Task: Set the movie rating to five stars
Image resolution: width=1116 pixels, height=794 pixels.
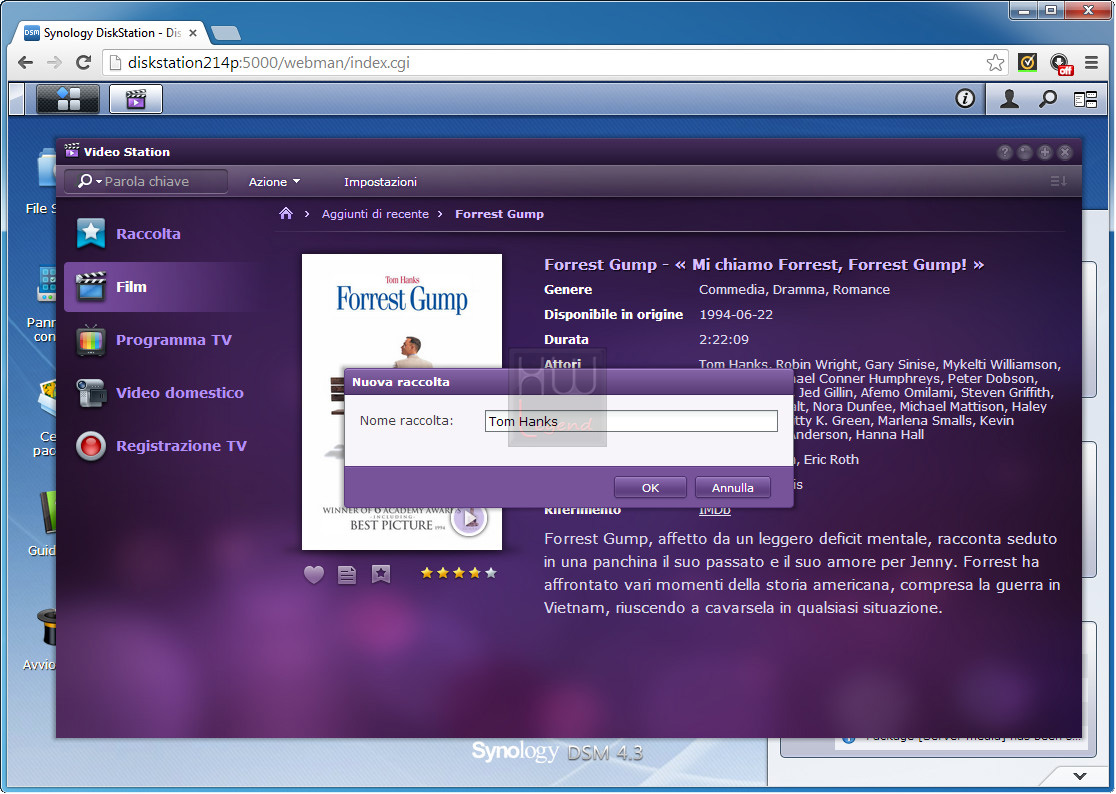Action: point(490,573)
